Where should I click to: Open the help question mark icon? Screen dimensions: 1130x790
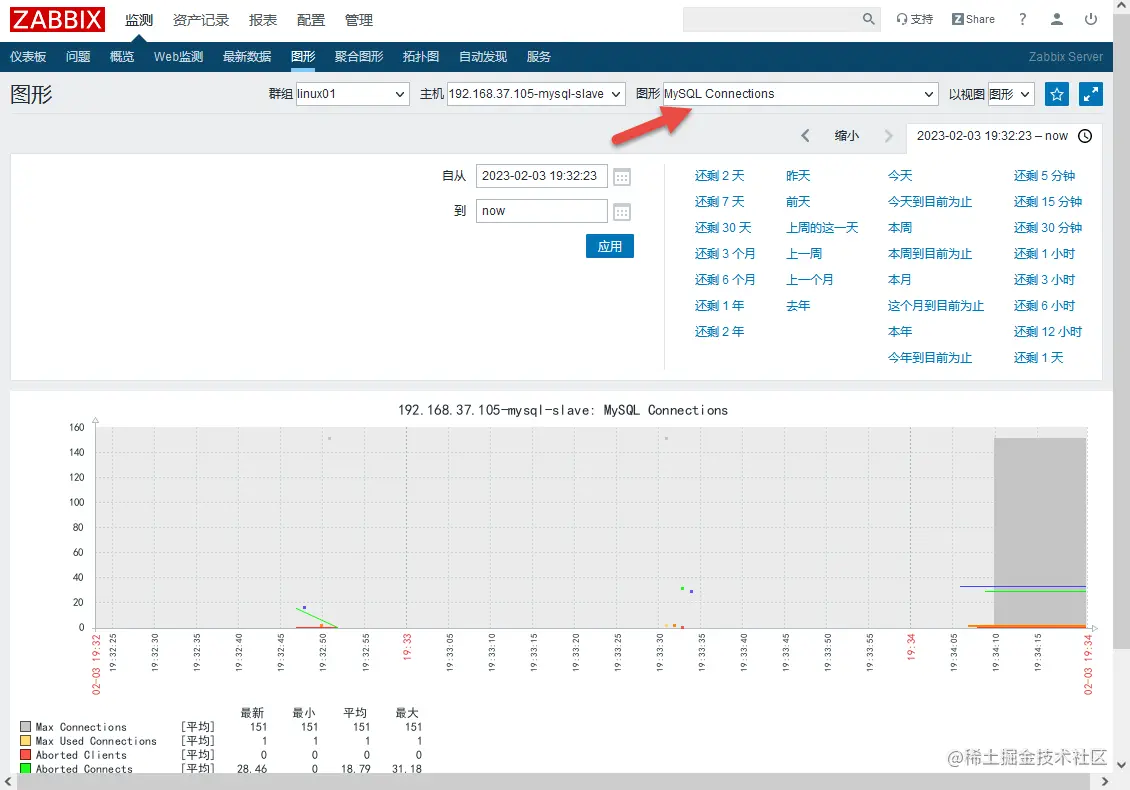[x=1022, y=19]
